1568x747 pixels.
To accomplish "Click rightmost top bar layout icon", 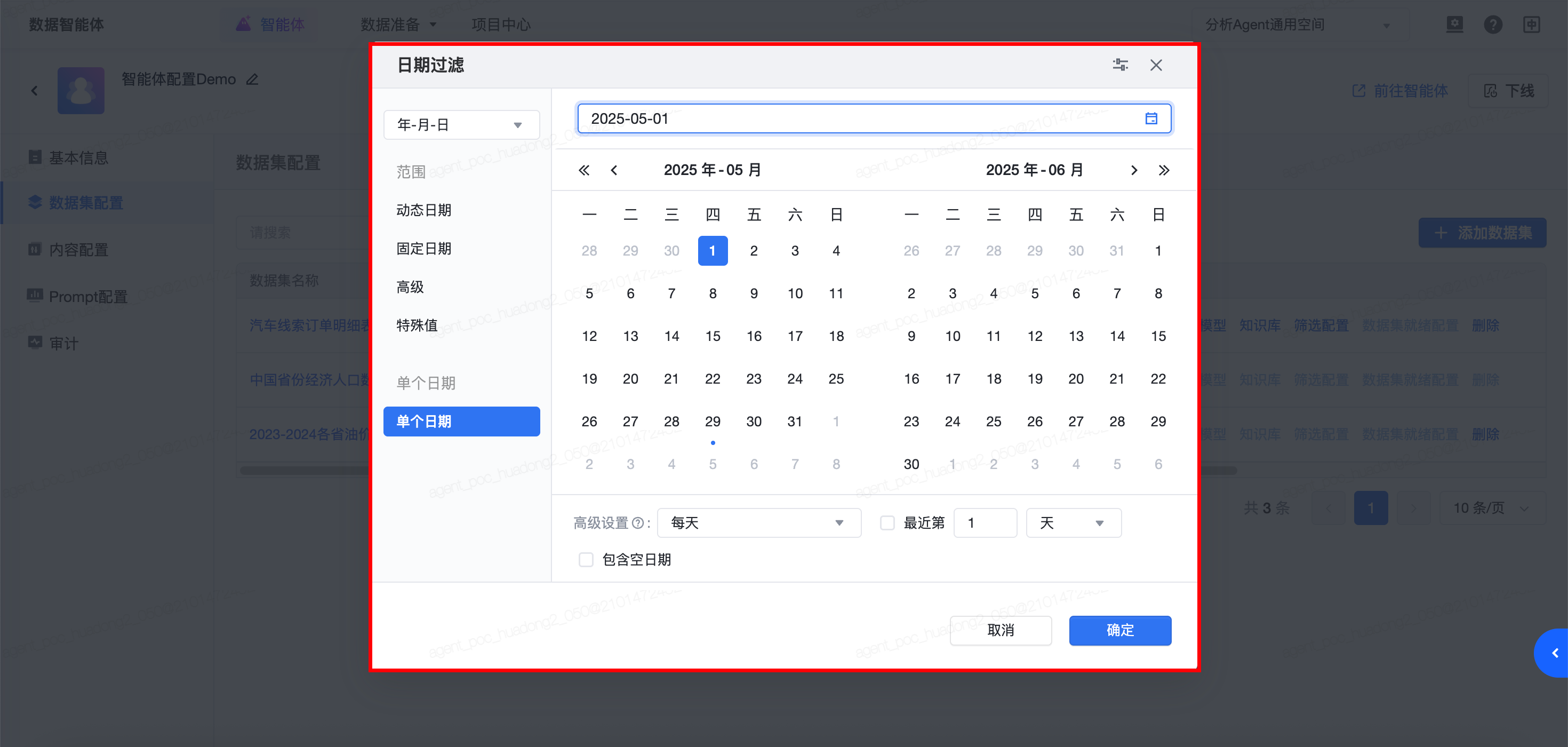I will 1532,25.
